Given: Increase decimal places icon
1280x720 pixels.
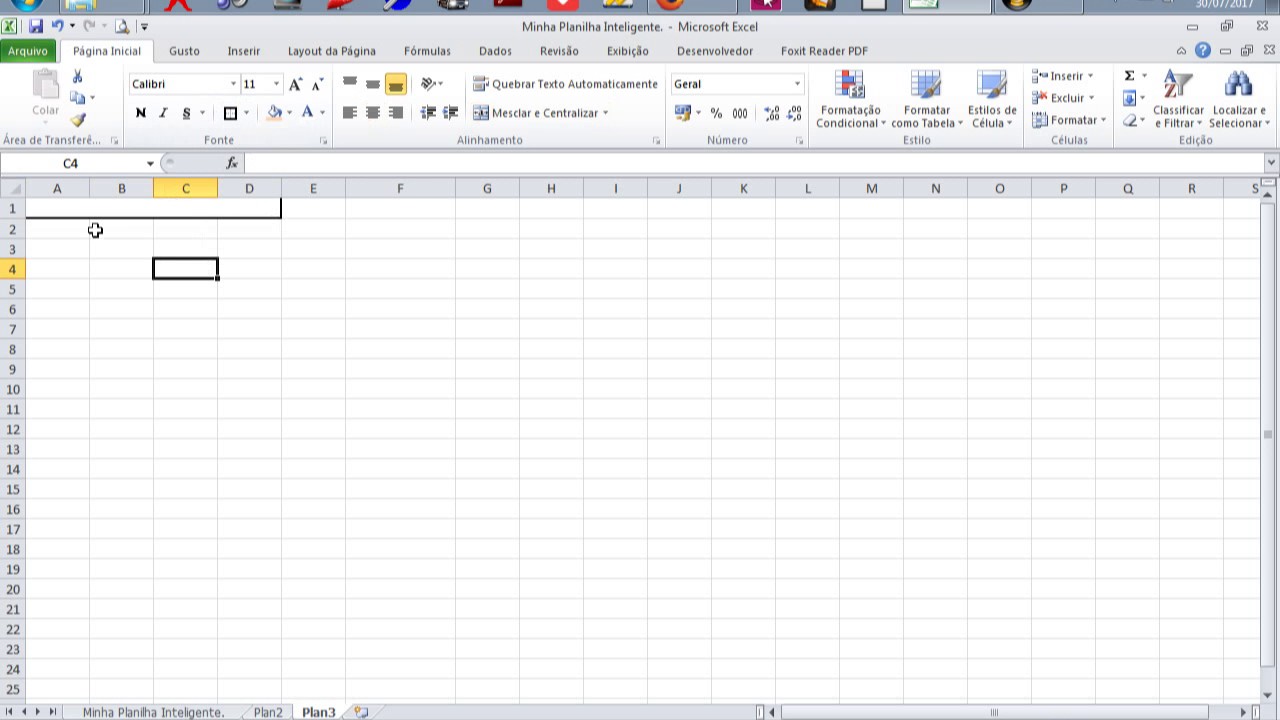Looking at the screenshot, I should [771, 113].
